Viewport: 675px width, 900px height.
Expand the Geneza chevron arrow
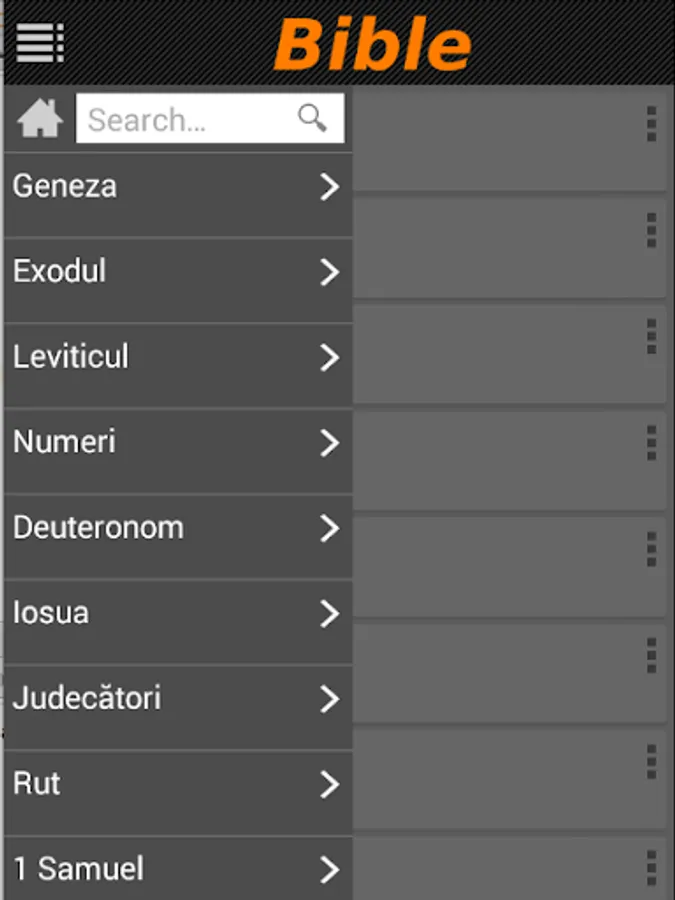click(x=329, y=187)
